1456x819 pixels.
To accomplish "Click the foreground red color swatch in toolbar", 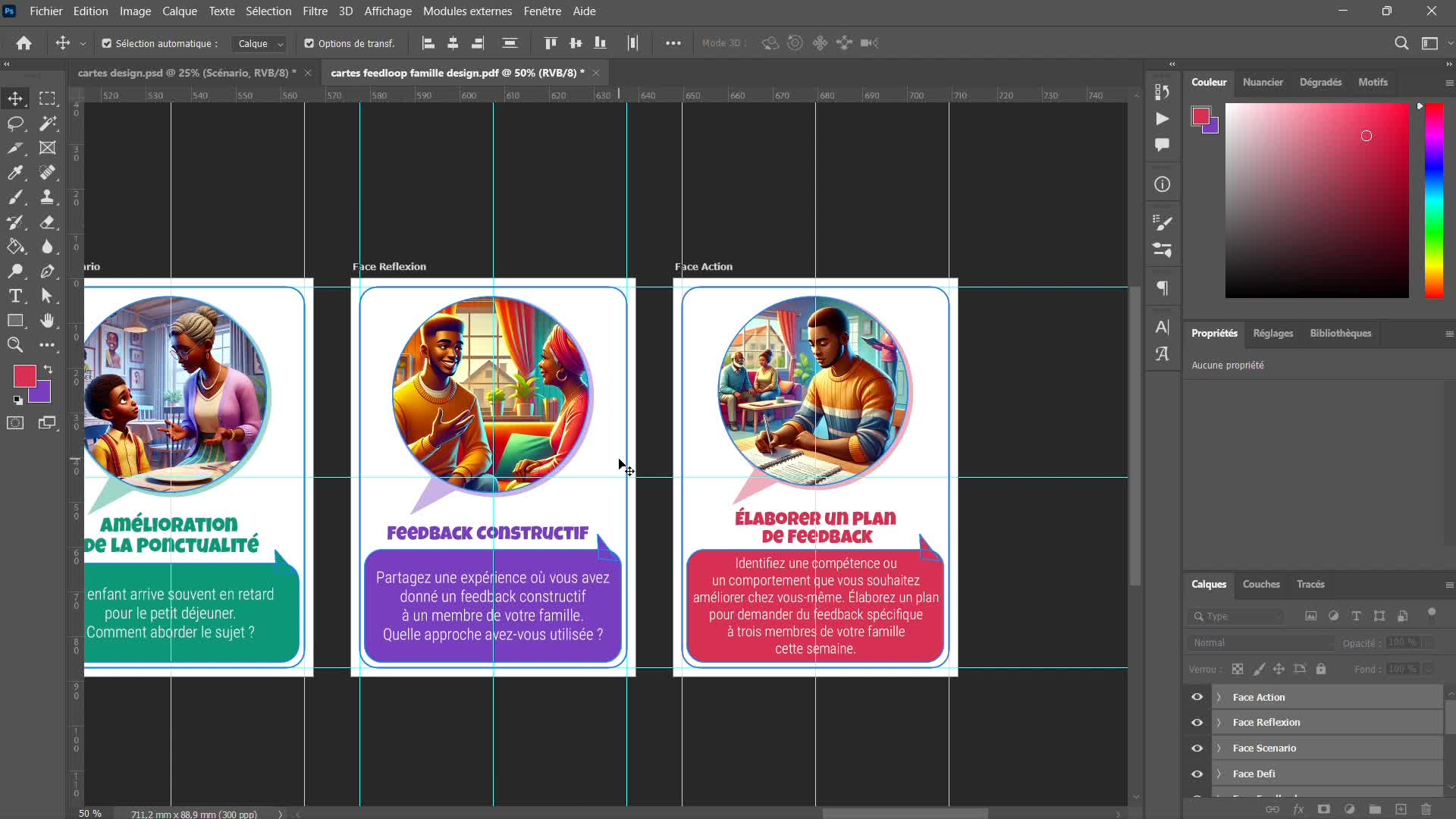I will (x=24, y=375).
